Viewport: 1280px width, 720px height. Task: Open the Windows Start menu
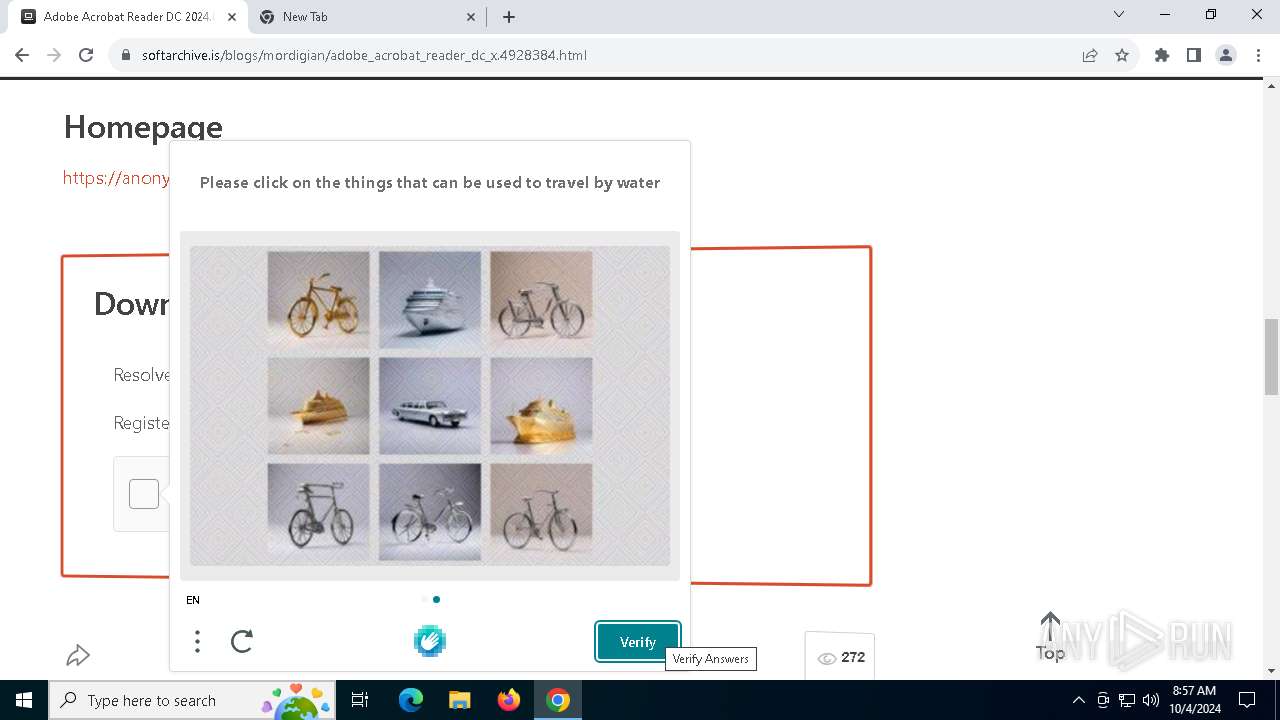coord(24,700)
